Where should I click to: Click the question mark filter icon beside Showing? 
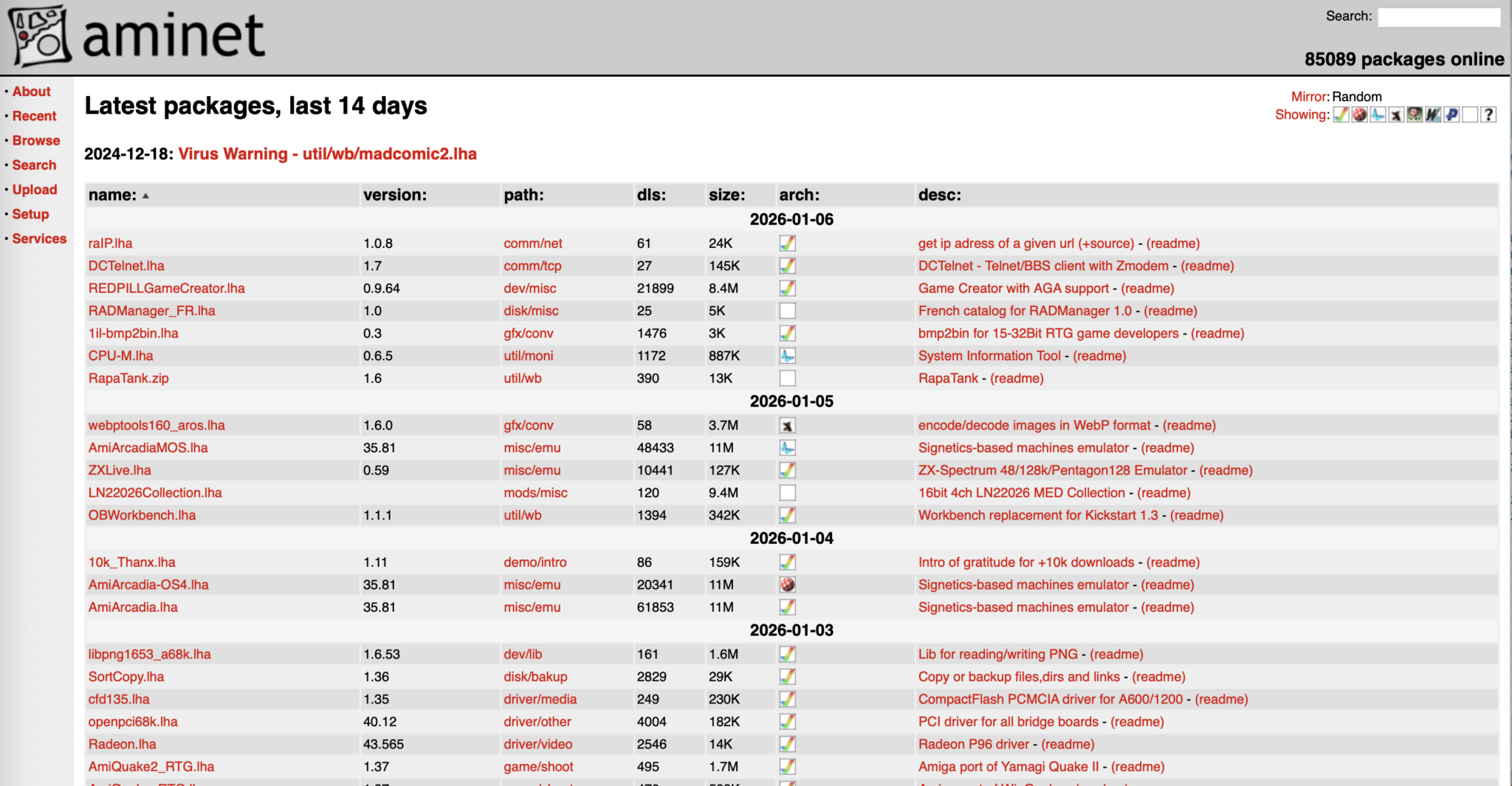pos(1488,115)
